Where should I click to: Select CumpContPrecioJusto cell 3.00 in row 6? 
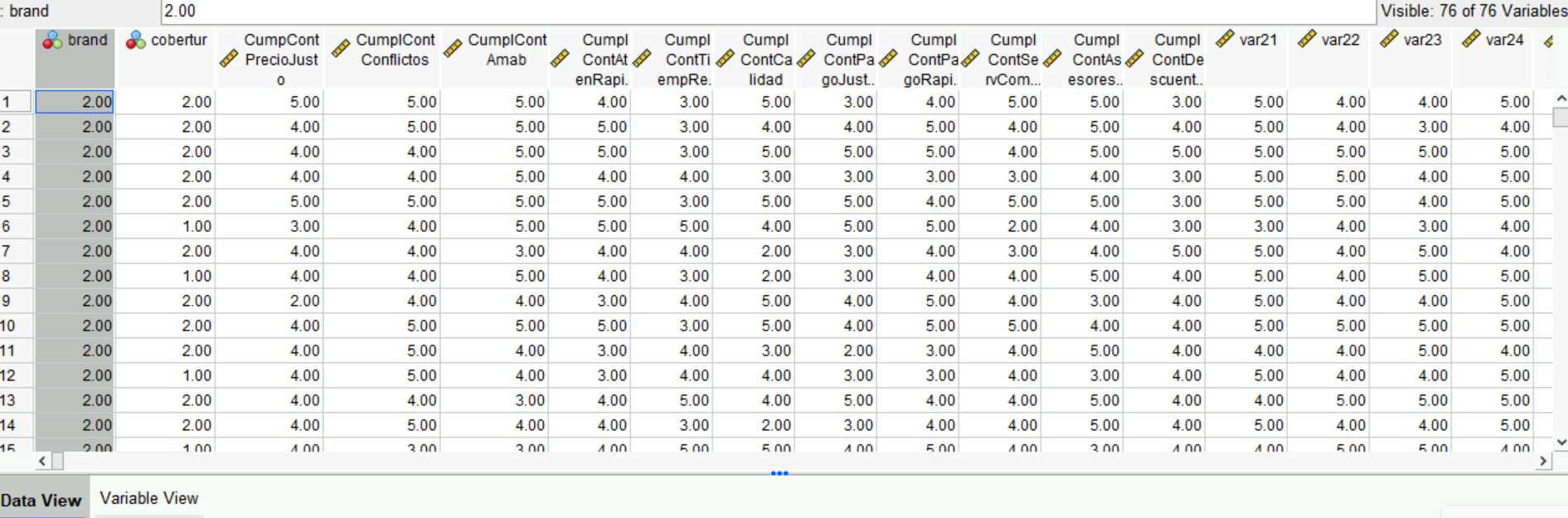click(269, 226)
